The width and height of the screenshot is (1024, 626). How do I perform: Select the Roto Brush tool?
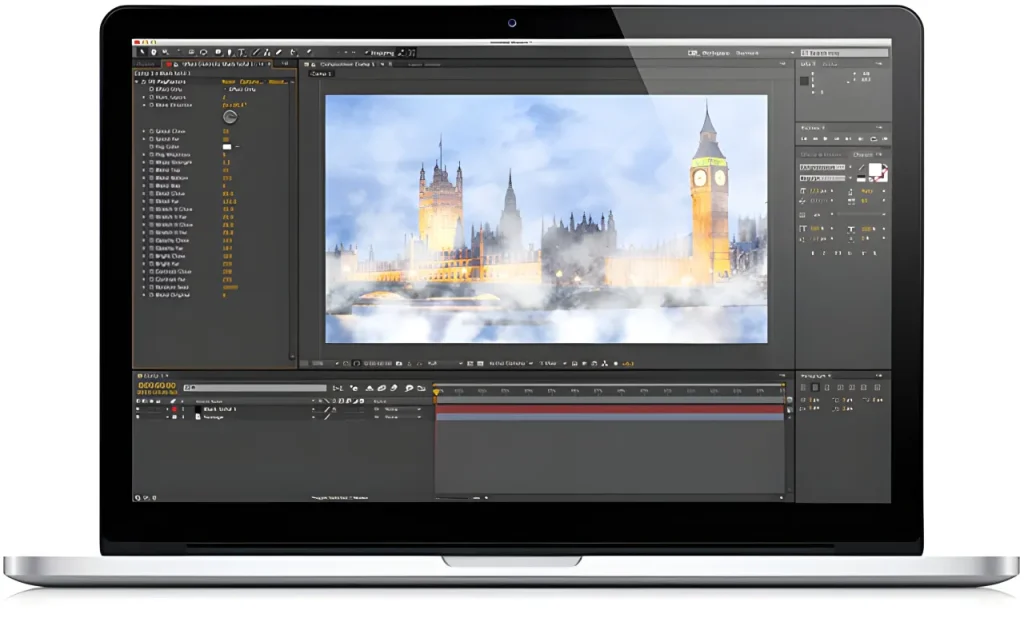coord(294,52)
